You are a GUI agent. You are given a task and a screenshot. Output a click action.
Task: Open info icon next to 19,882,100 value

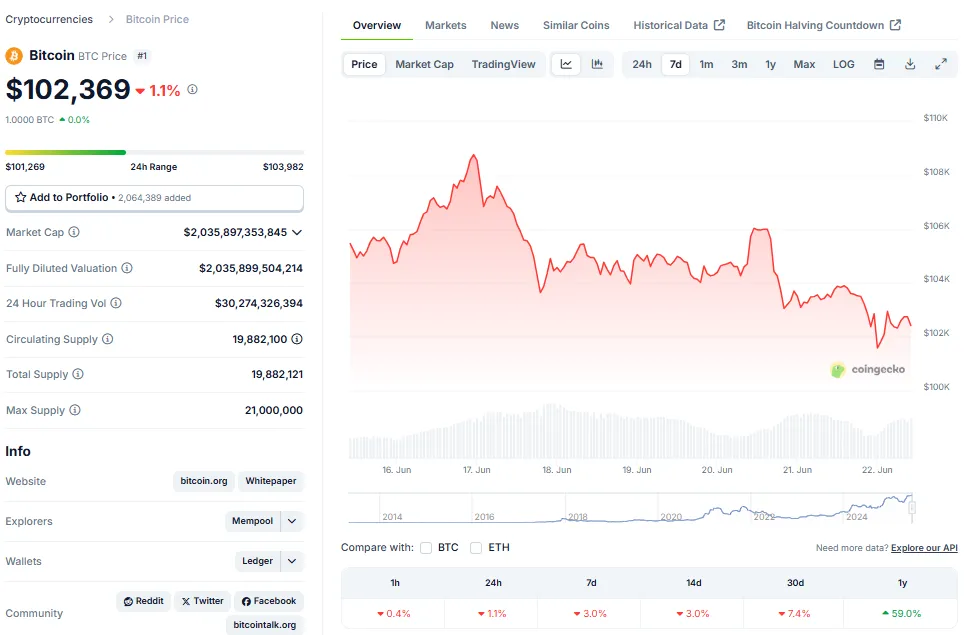pos(297,339)
